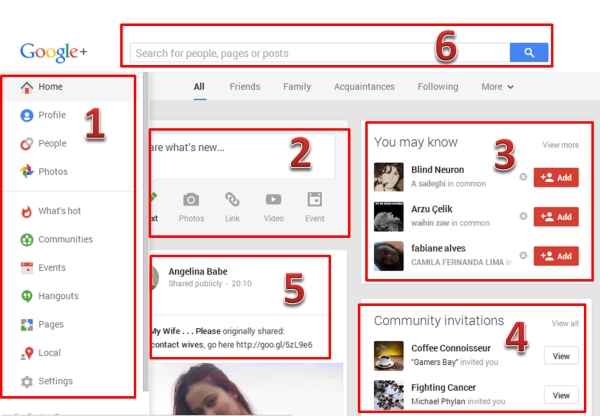
Task: Click View all community invitations
Action: (x=565, y=323)
